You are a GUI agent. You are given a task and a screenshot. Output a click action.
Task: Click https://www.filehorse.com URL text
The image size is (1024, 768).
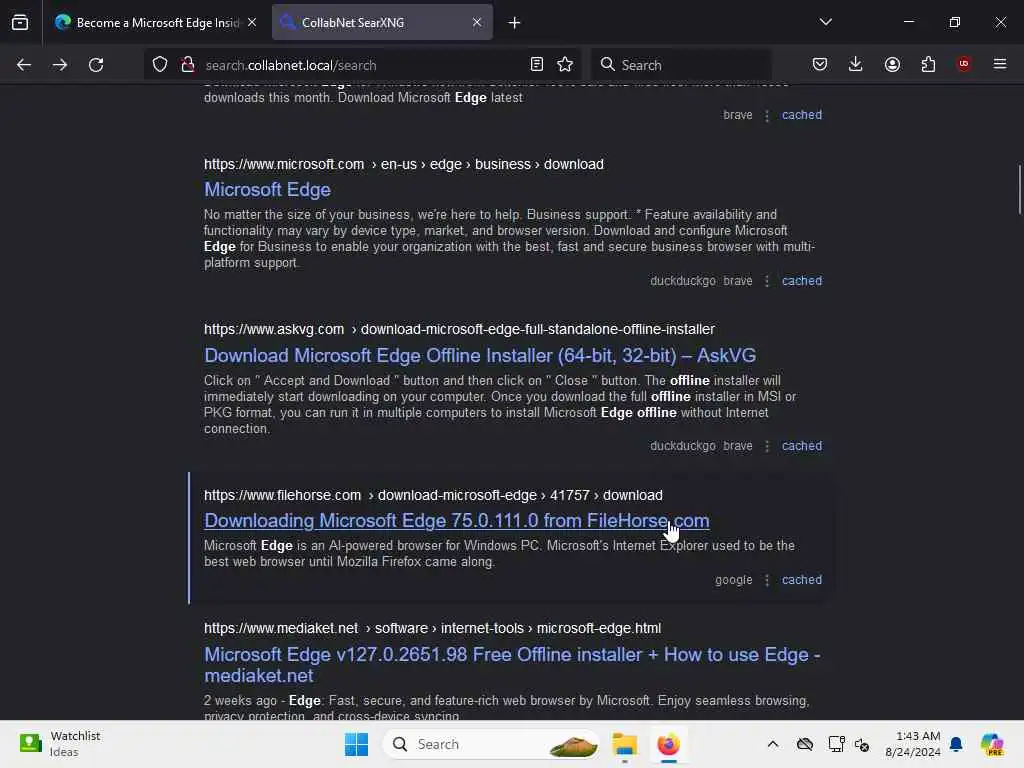[x=282, y=495]
